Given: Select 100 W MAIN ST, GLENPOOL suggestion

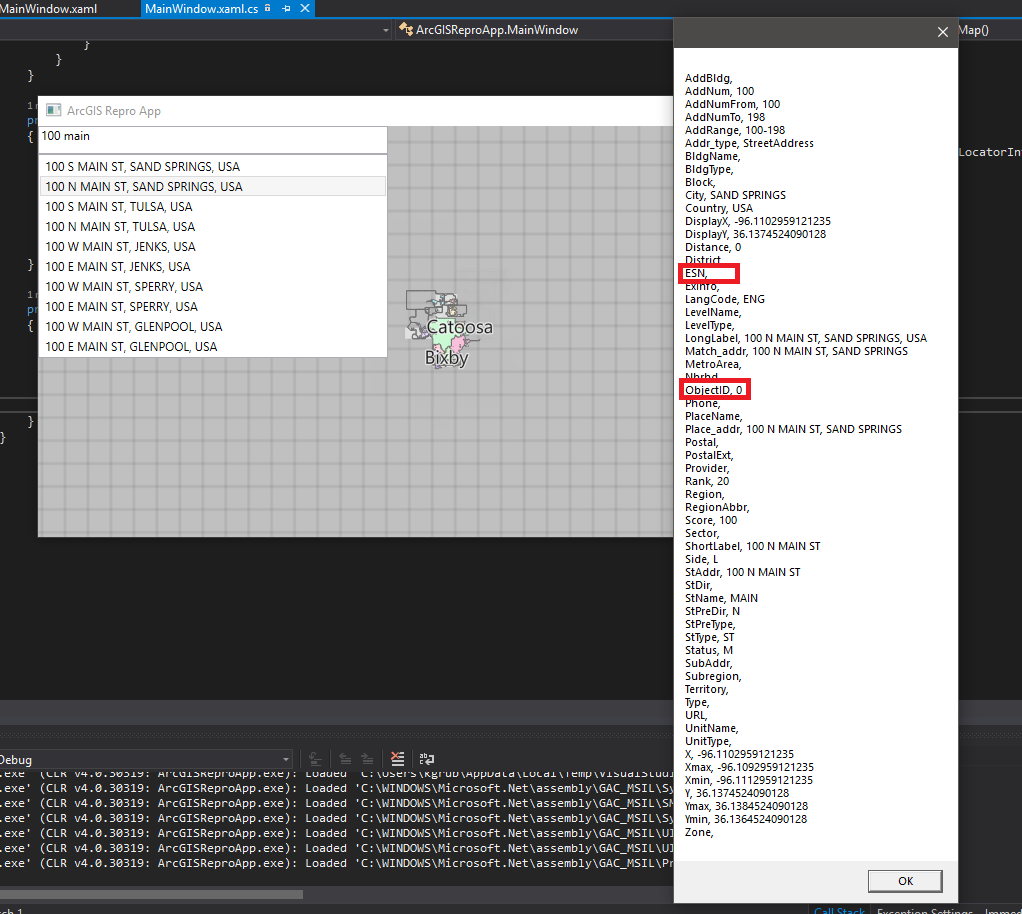Looking at the screenshot, I should (x=213, y=327).
